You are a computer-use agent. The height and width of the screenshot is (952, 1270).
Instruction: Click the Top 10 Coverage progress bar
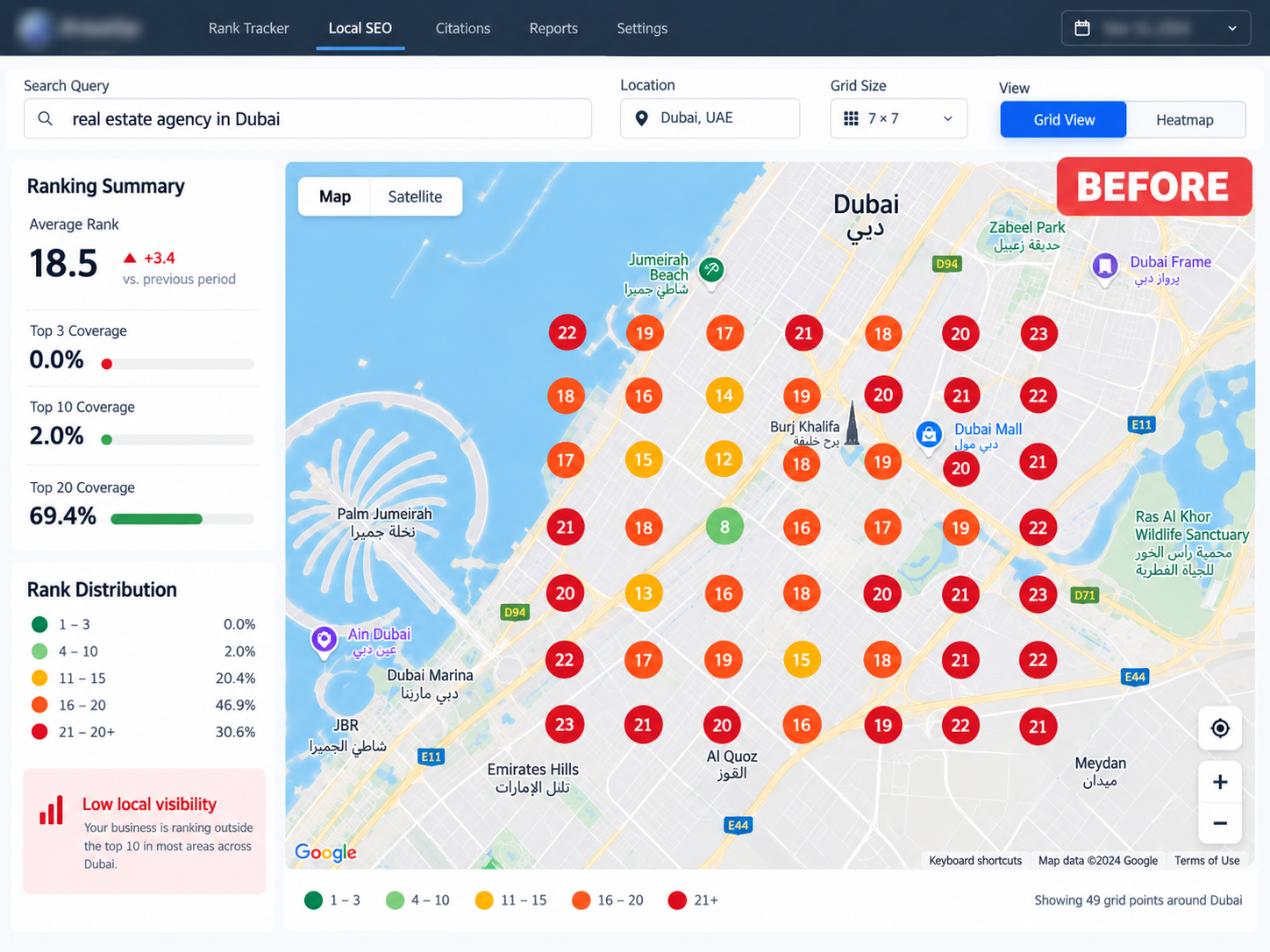click(x=178, y=440)
